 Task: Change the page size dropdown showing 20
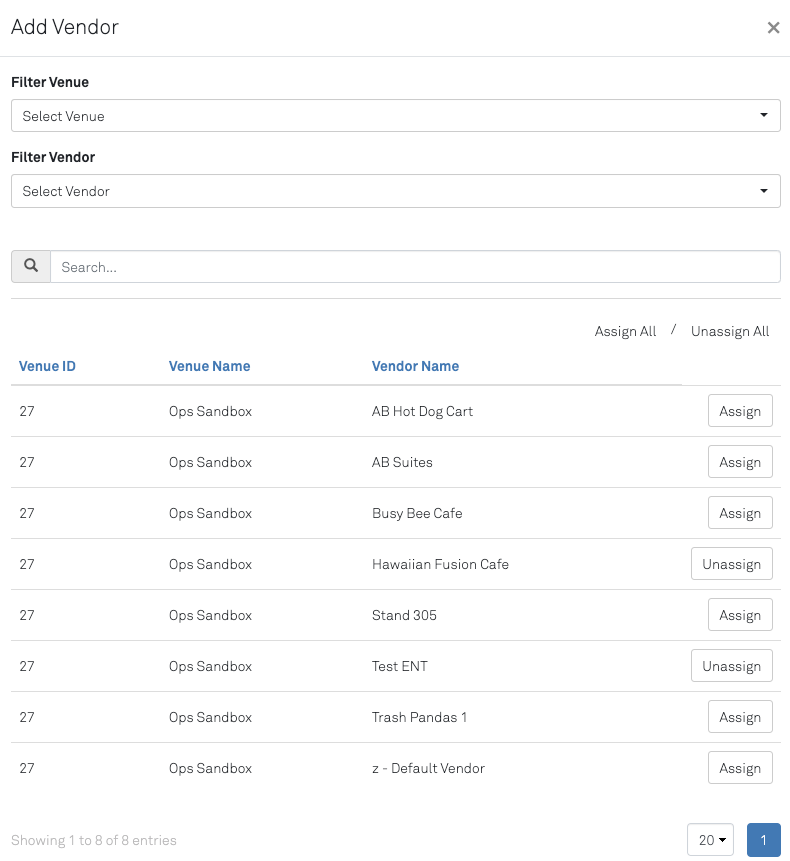tap(710, 840)
